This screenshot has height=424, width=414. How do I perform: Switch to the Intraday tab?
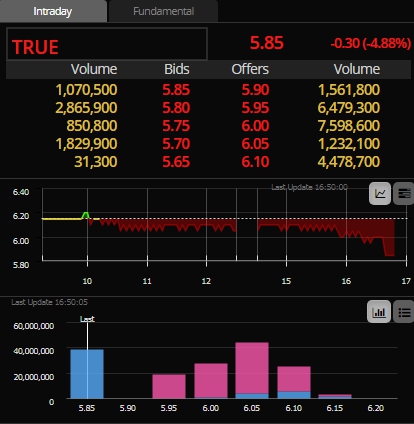click(x=53, y=11)
